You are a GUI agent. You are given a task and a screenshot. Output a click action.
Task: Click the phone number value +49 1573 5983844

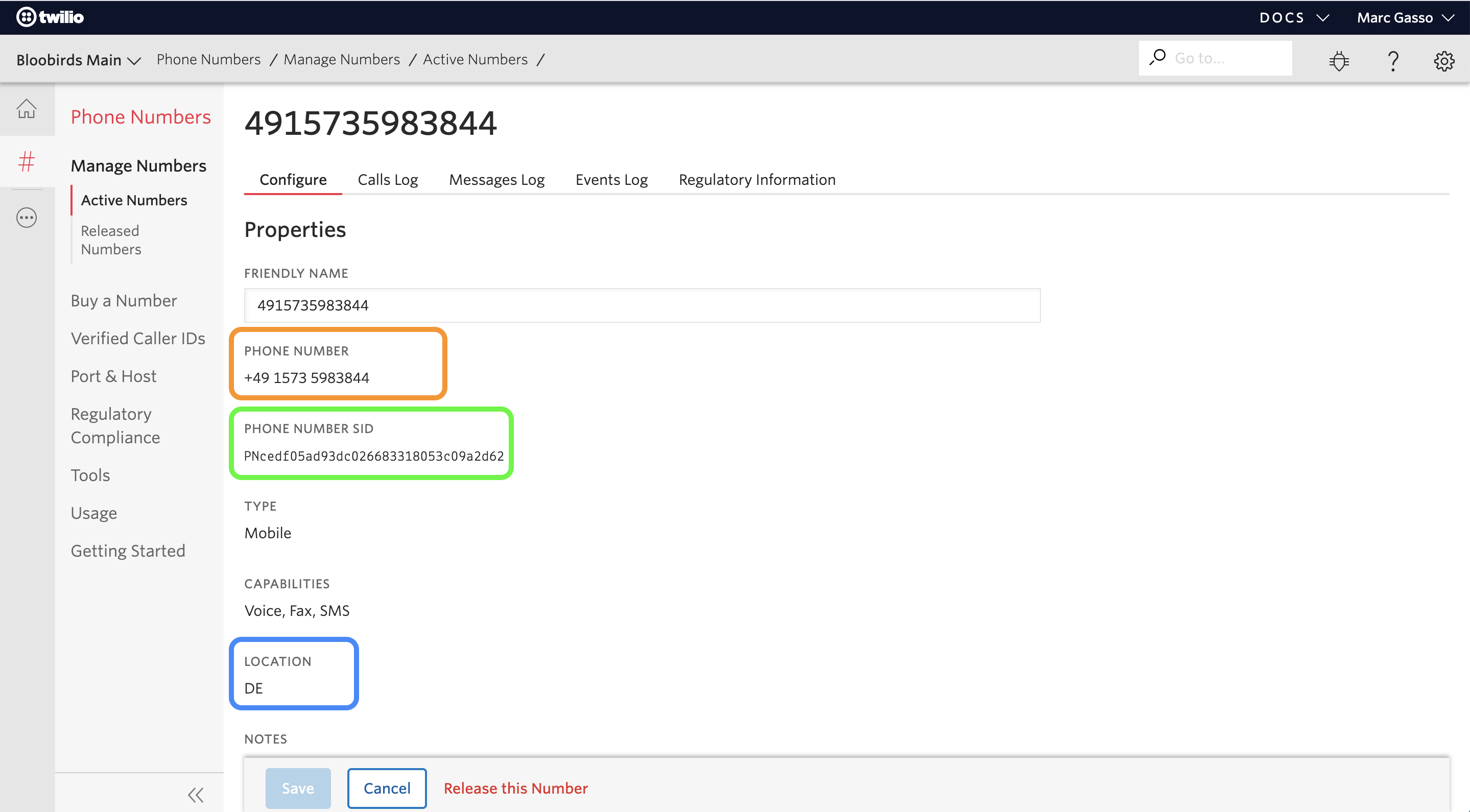click(x=306, y=377)
